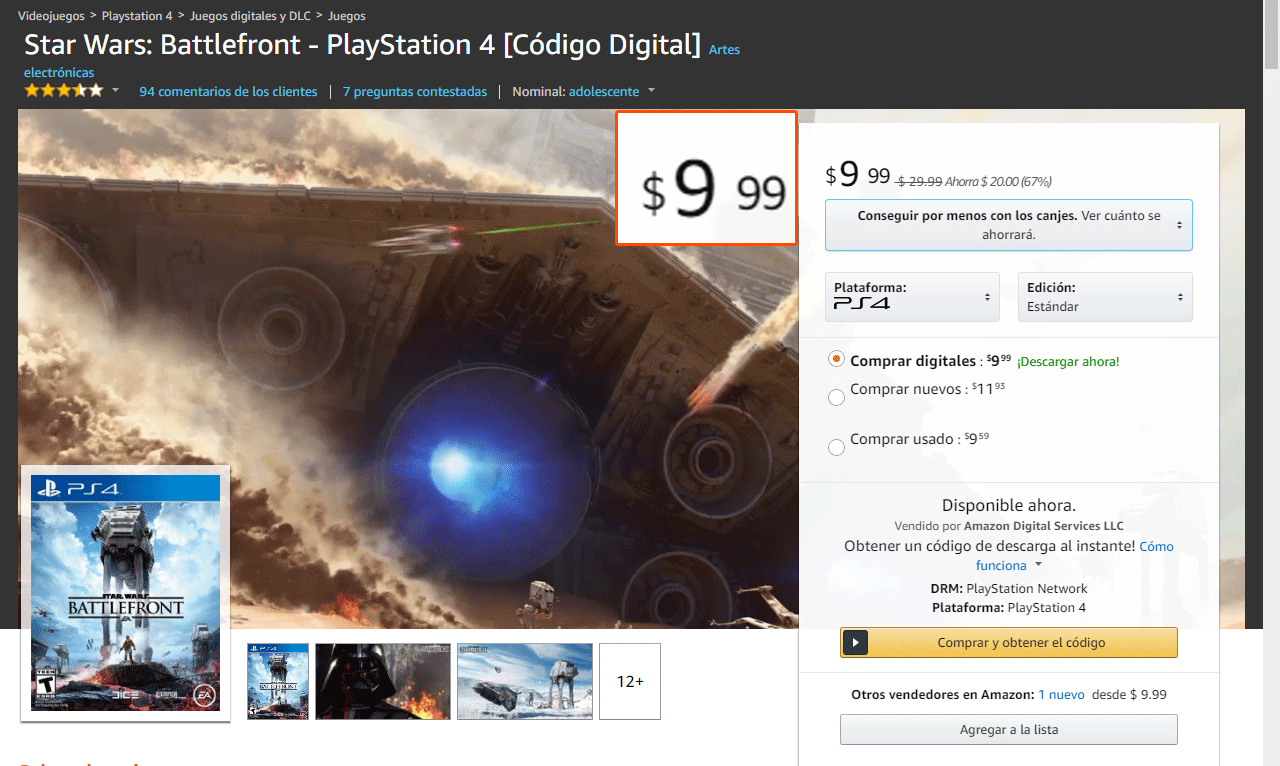The width and height of the screenshot is (1280, 766).
Task: Click Comprar y obtener el código button
Action: pos(1009,642)
